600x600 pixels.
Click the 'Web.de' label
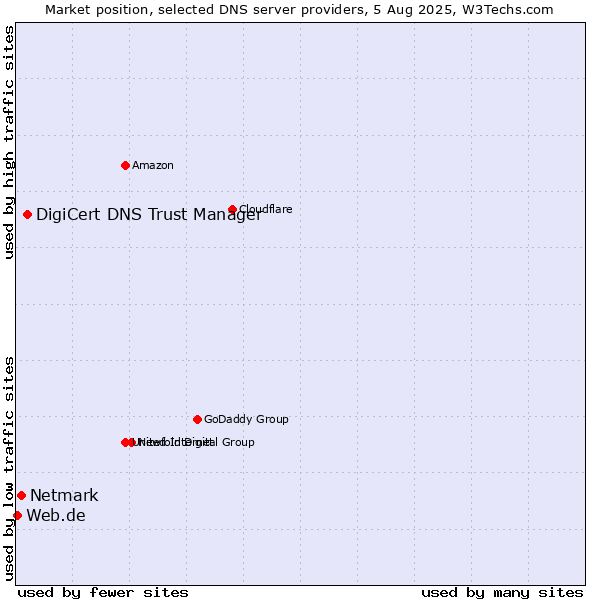[x=56, y=515]
